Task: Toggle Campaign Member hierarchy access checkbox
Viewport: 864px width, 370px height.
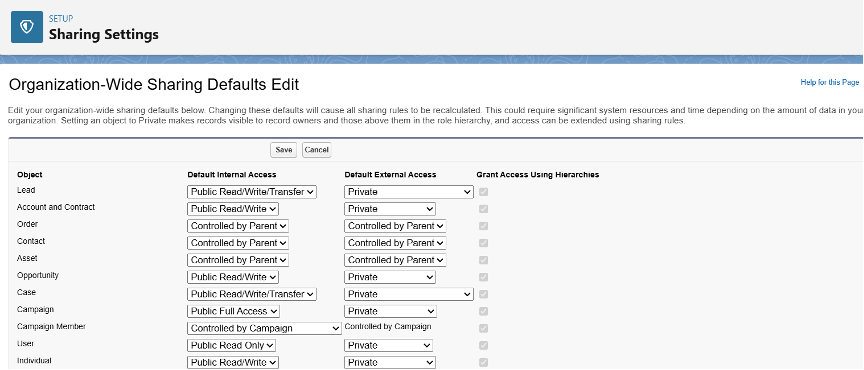Action: point(483,329)
